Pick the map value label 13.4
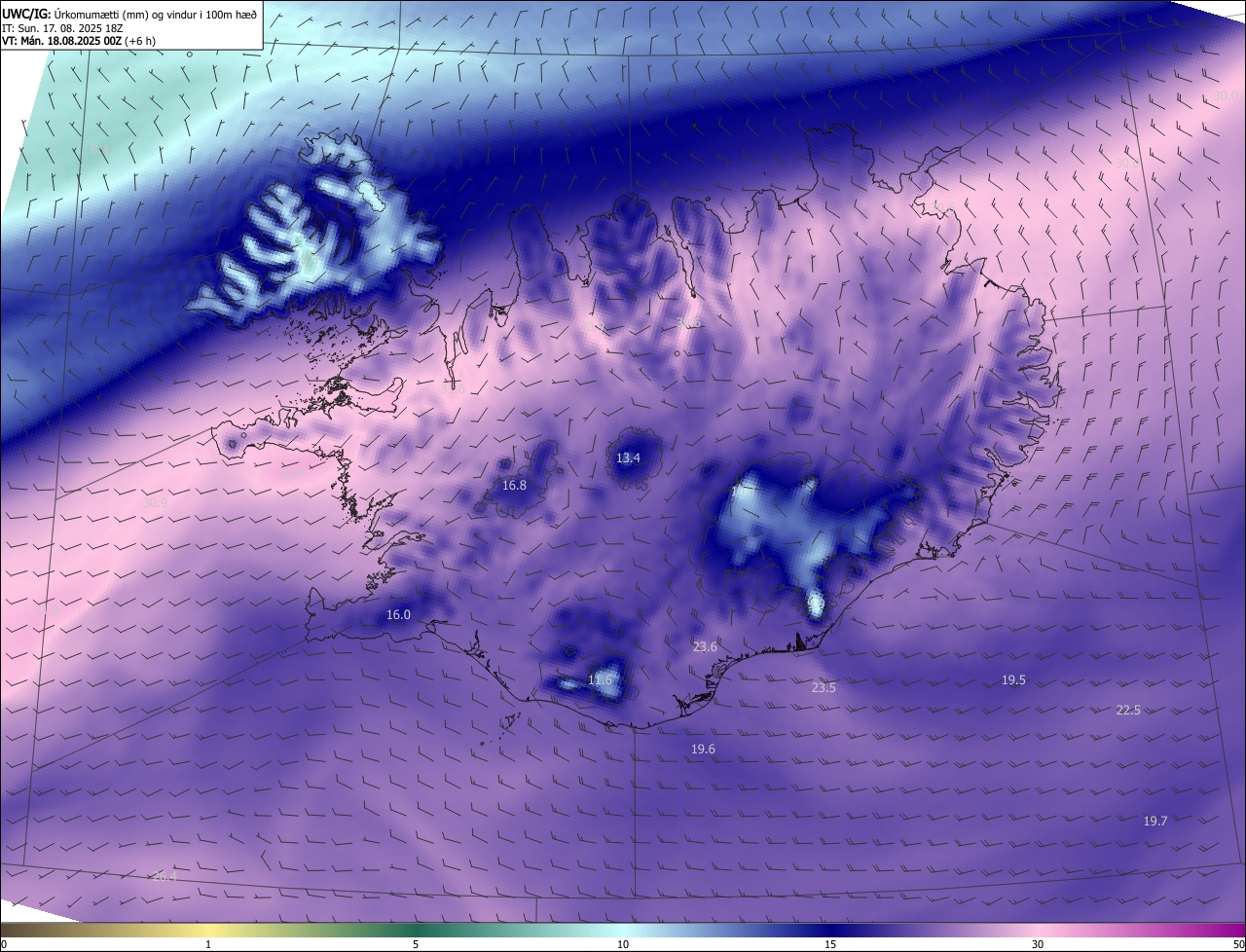 pyautogui.click(x=628, y=458)
